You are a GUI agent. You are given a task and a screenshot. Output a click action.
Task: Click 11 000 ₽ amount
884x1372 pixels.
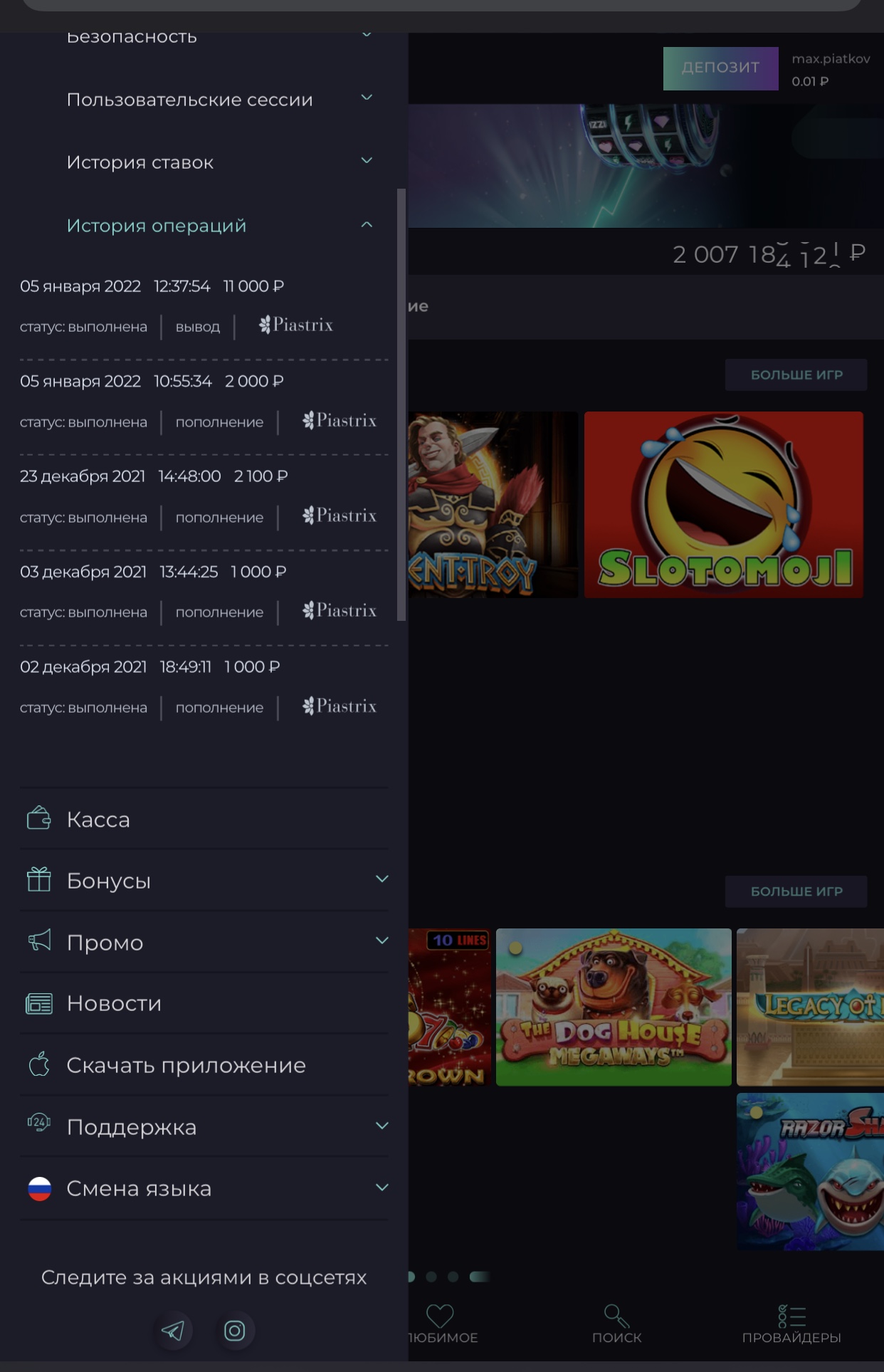pyautogui.click(x=253, y=286)
